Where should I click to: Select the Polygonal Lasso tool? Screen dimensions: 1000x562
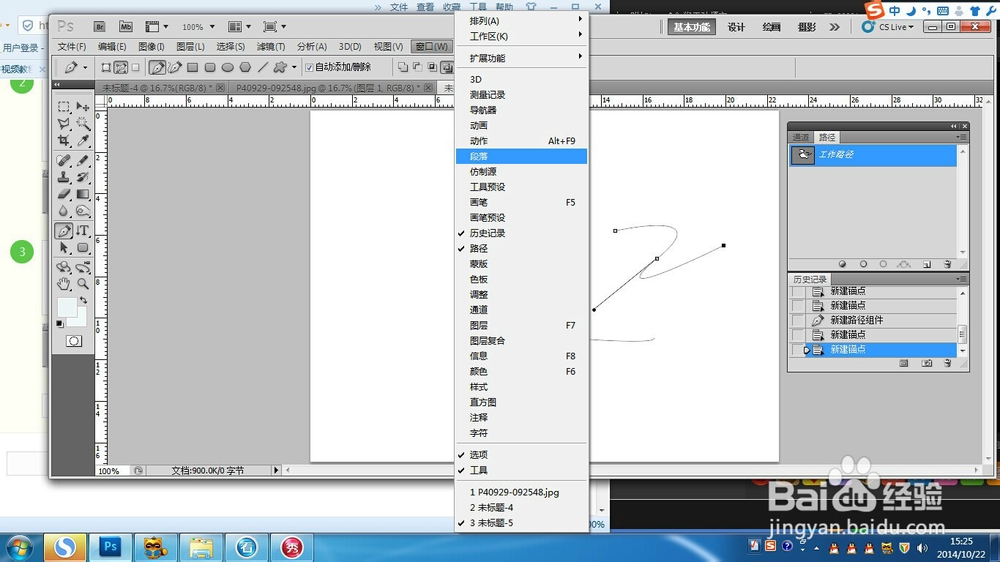point(64,124)
